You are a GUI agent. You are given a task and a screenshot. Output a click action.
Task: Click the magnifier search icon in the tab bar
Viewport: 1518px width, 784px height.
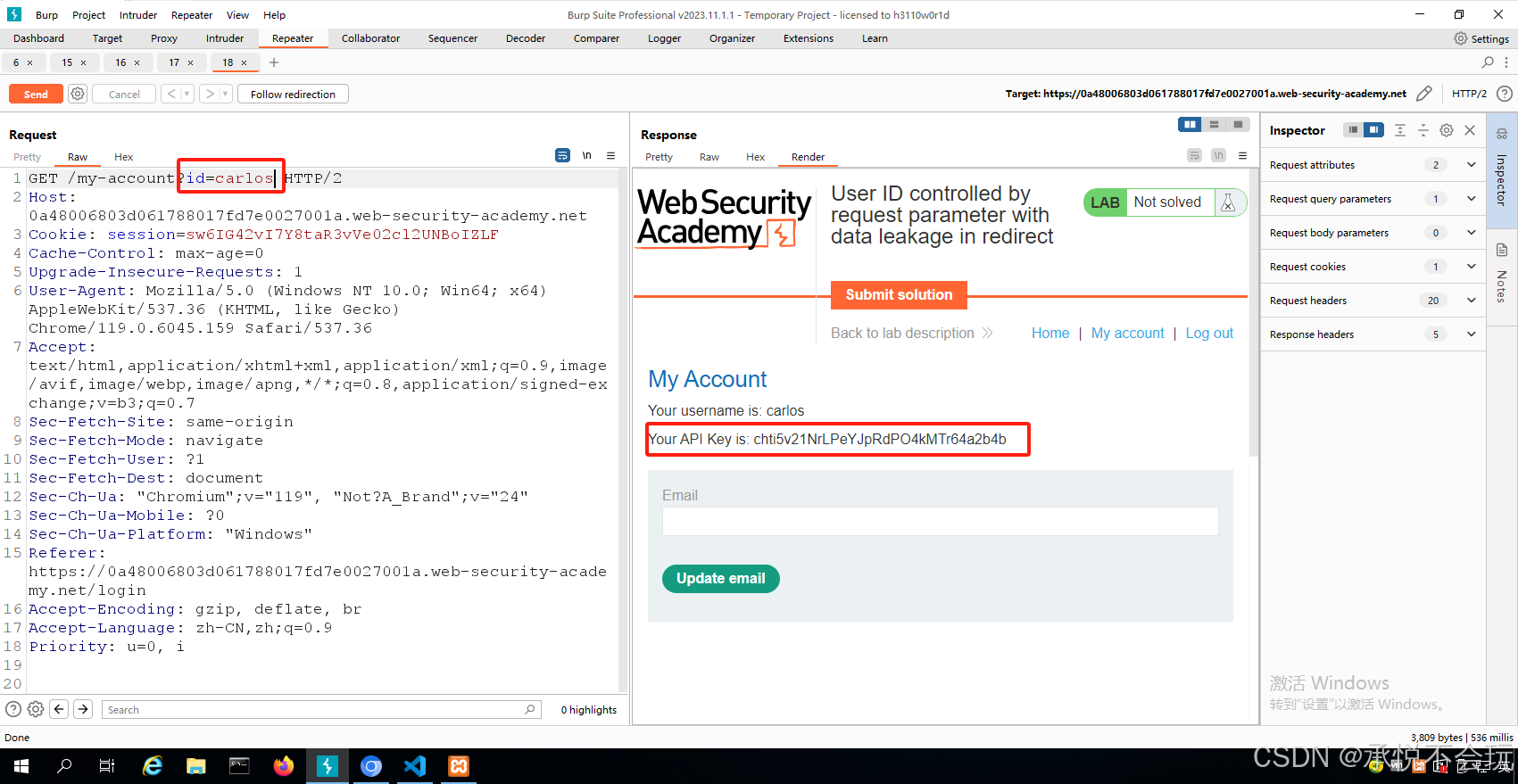point(1488,62)
